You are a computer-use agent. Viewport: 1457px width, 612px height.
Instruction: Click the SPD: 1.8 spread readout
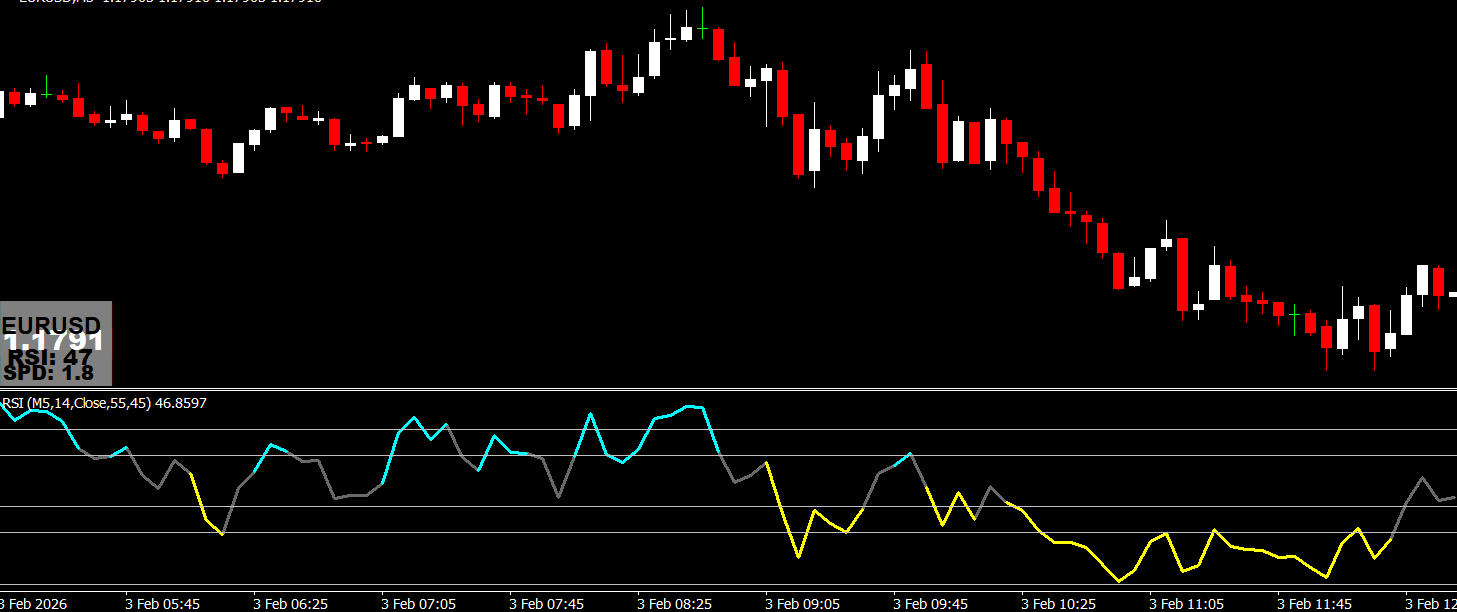pyautogui.click(x=48, y=373)
